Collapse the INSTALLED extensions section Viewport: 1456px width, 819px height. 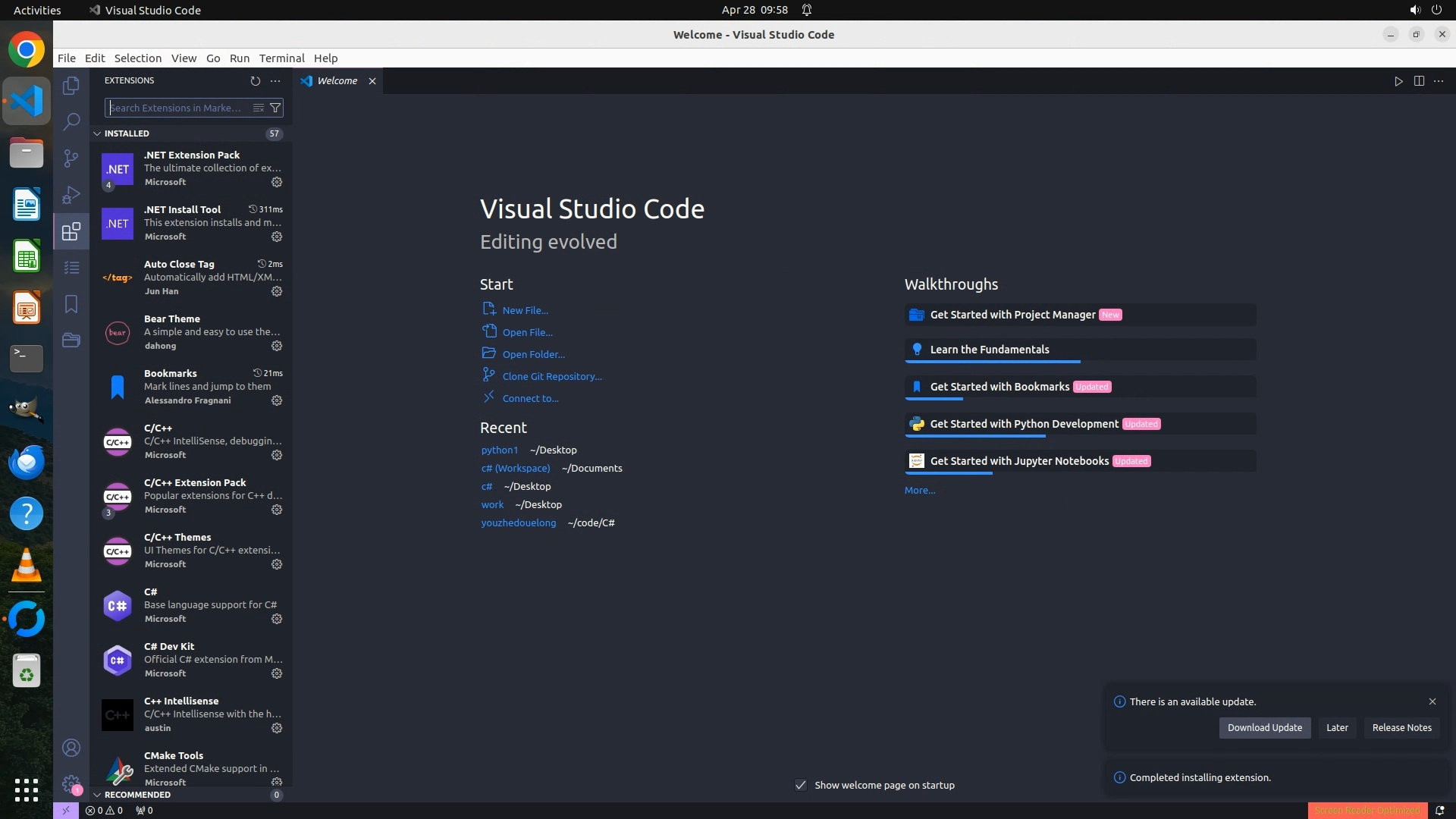click(x=127, y=133)
